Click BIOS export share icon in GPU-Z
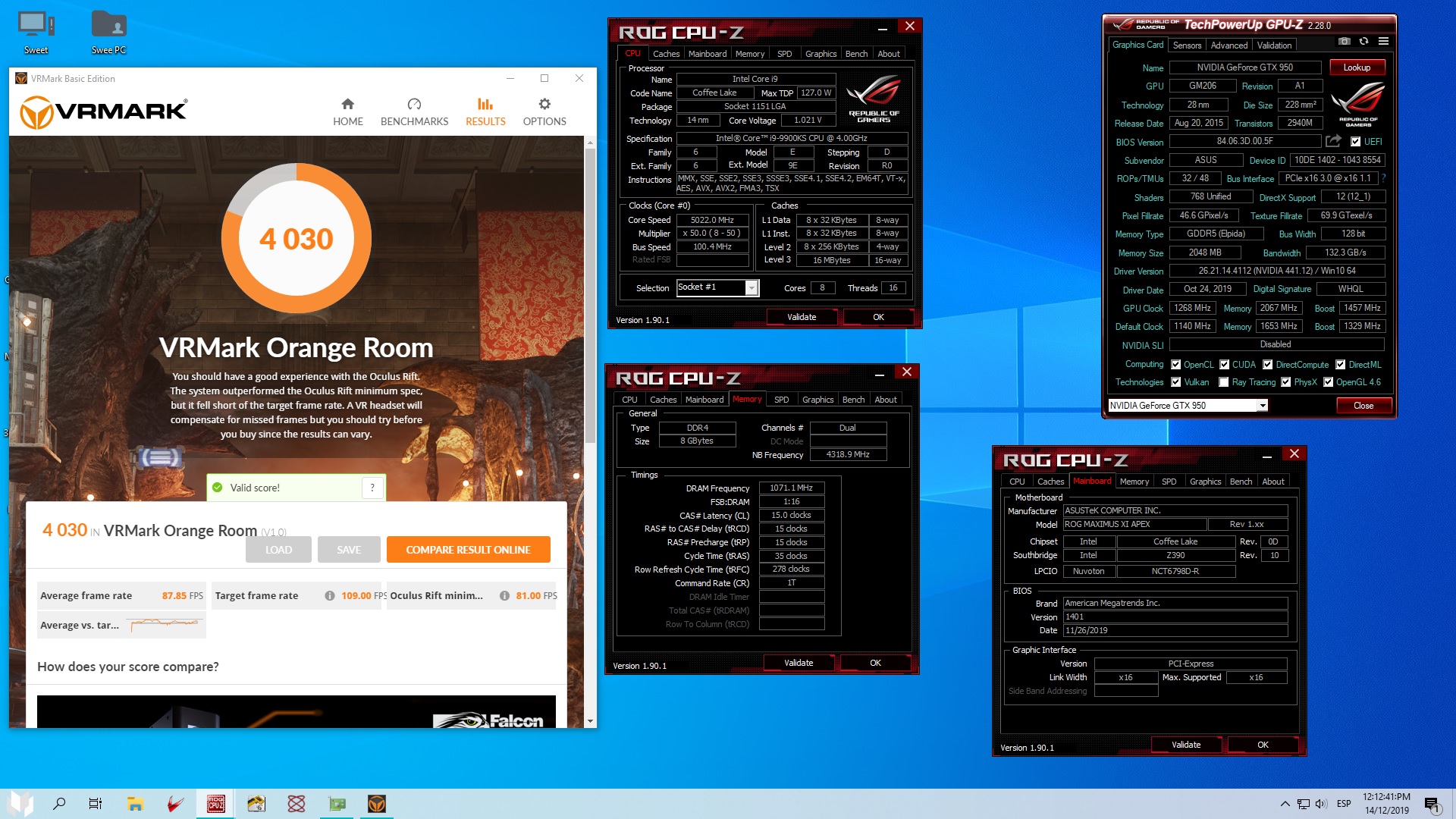 (1333, 141)
